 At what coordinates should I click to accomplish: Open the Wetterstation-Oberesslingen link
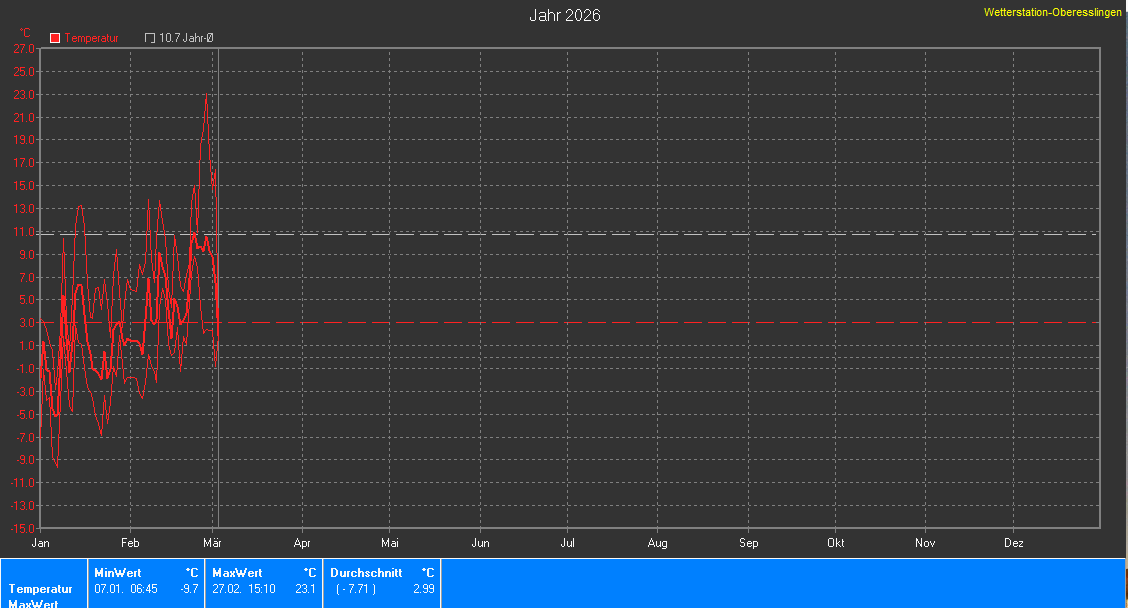1052,12
